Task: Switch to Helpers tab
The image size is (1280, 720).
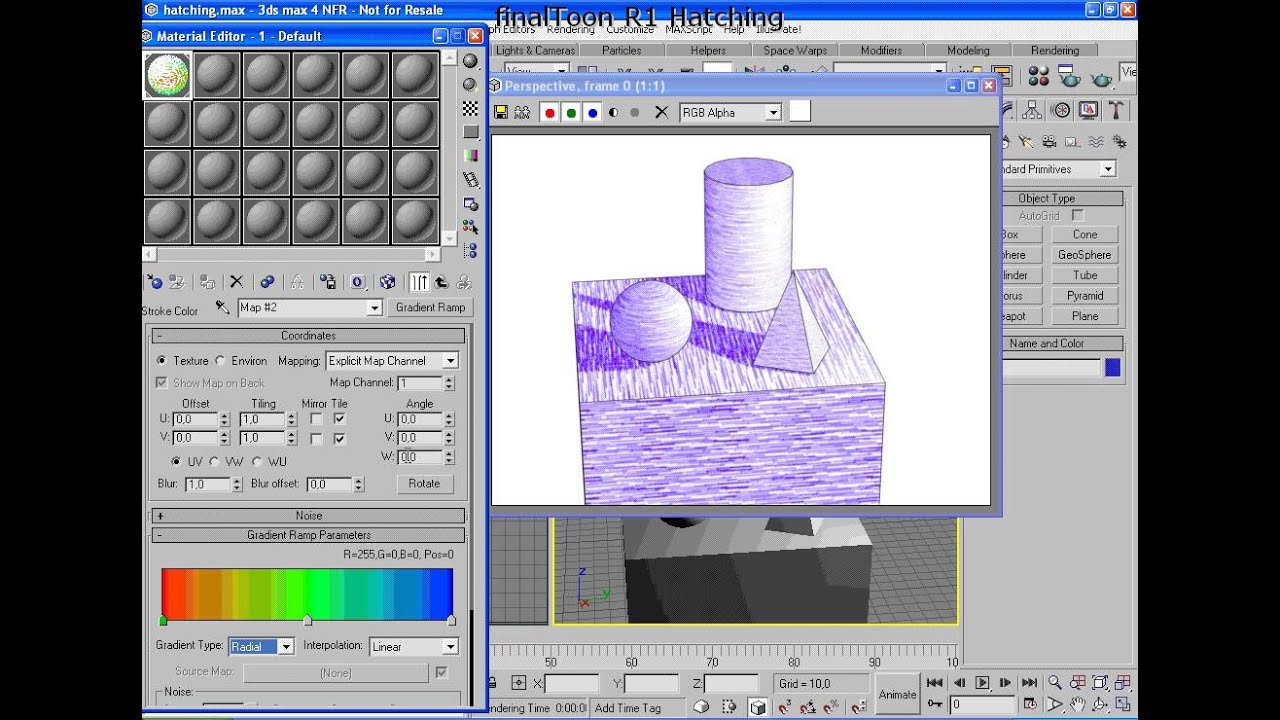Action: pyautogui.click(x=708, y=50)
